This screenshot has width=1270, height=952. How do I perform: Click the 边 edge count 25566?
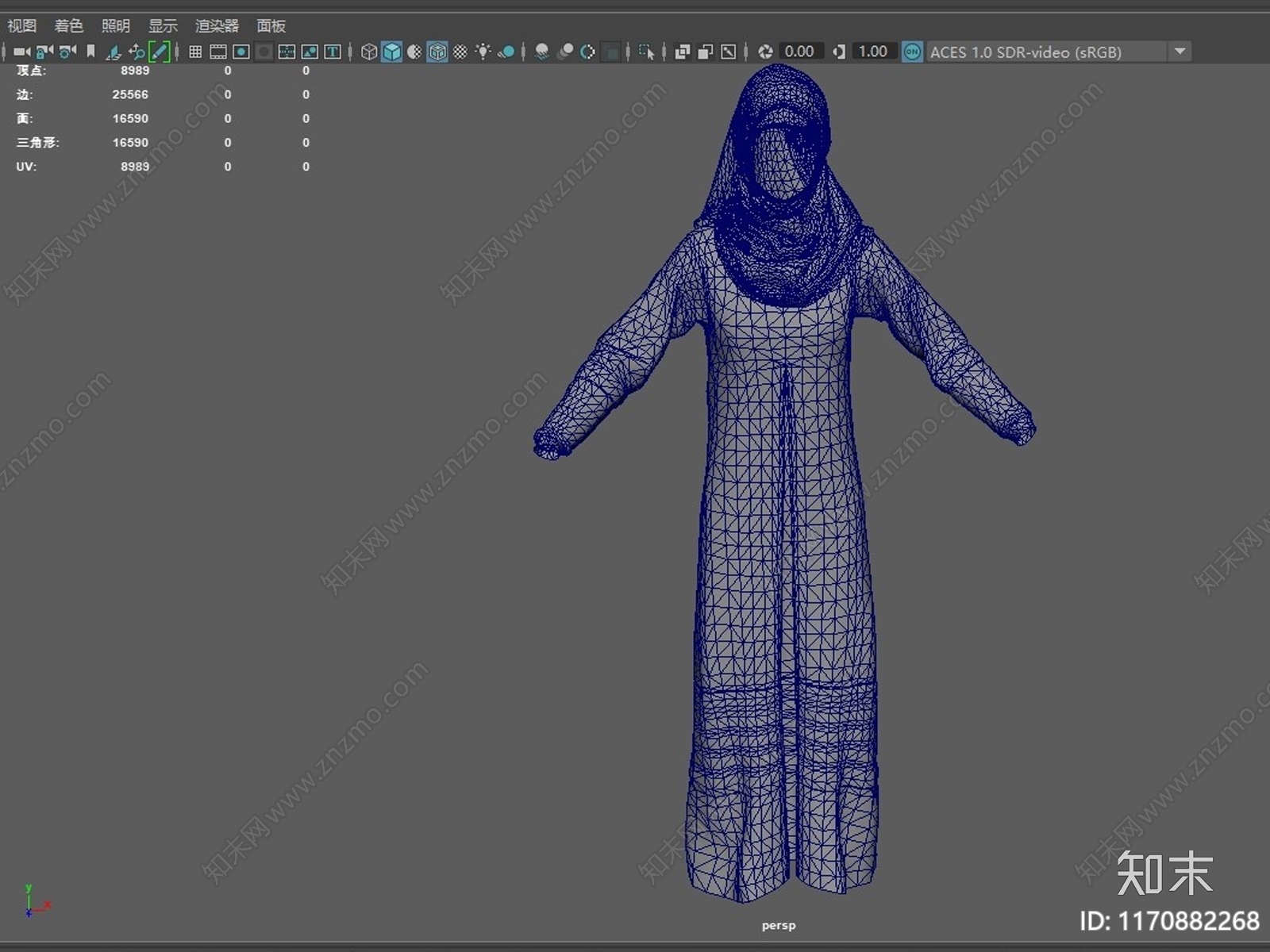(130, 94)
